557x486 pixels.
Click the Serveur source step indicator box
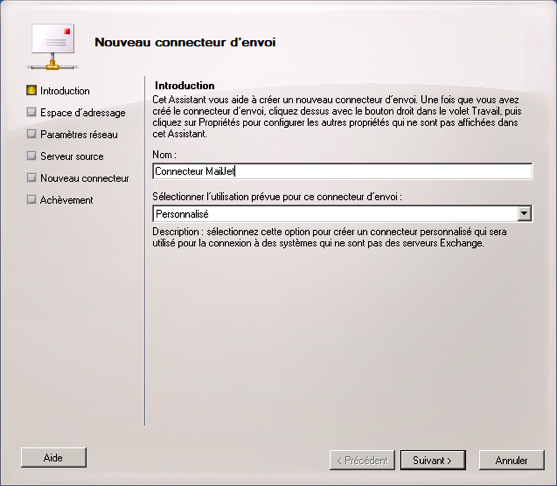coord(31,156)
